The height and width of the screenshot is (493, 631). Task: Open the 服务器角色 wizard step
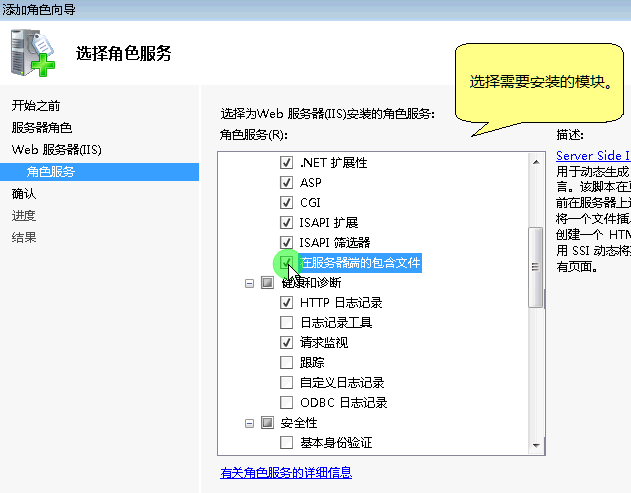[x=42, y=128]
